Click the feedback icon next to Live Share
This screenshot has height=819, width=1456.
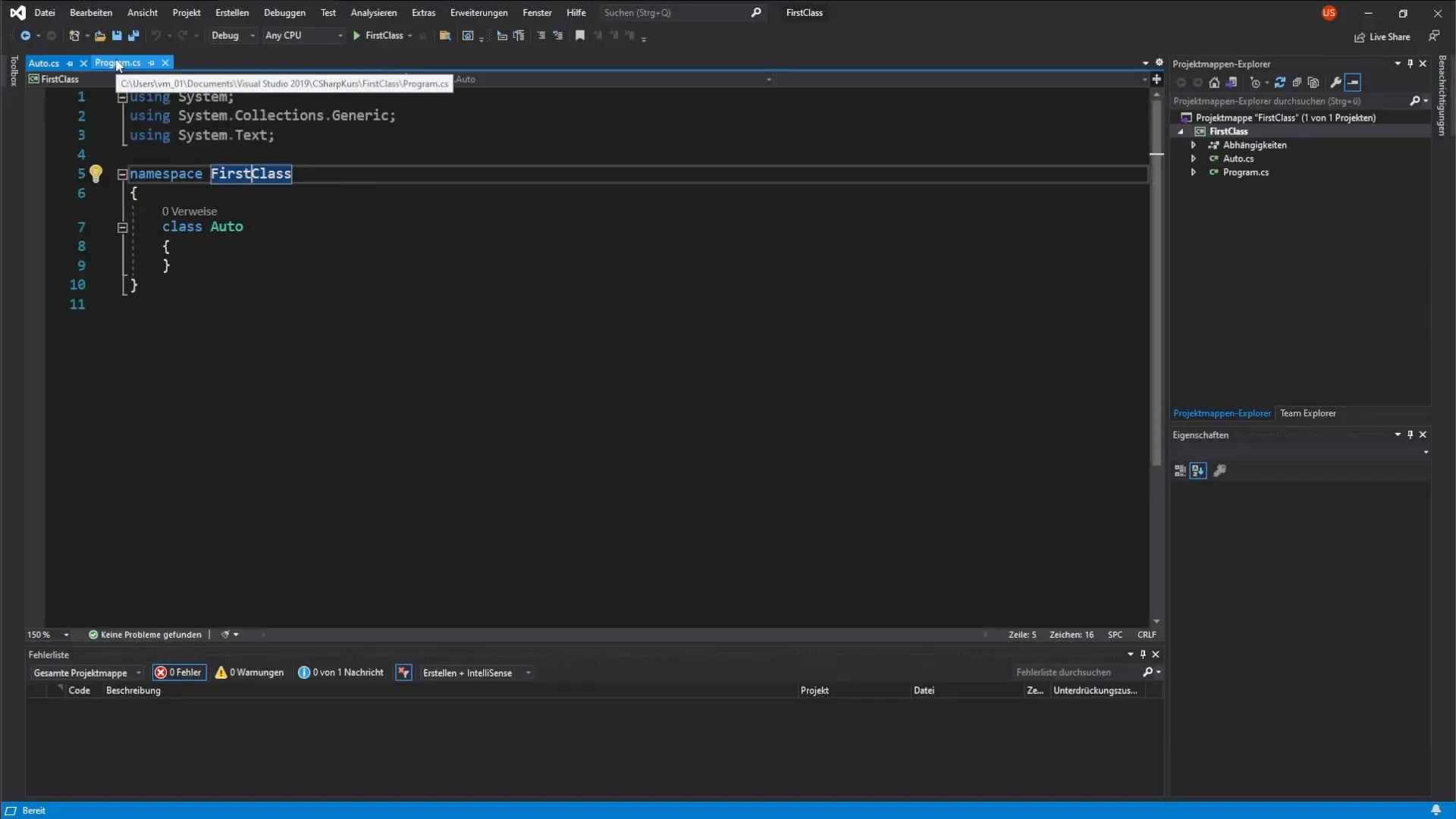coord(1434,36)
